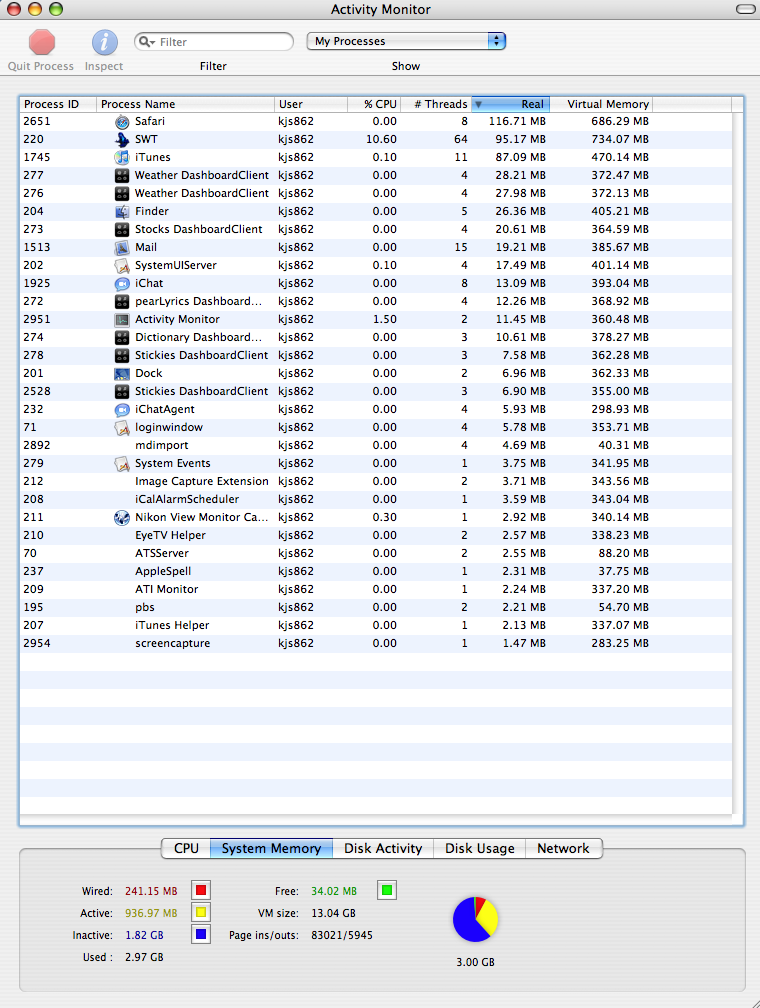
Task: Select the AppleSpell process row
Action: click(375, 572)
